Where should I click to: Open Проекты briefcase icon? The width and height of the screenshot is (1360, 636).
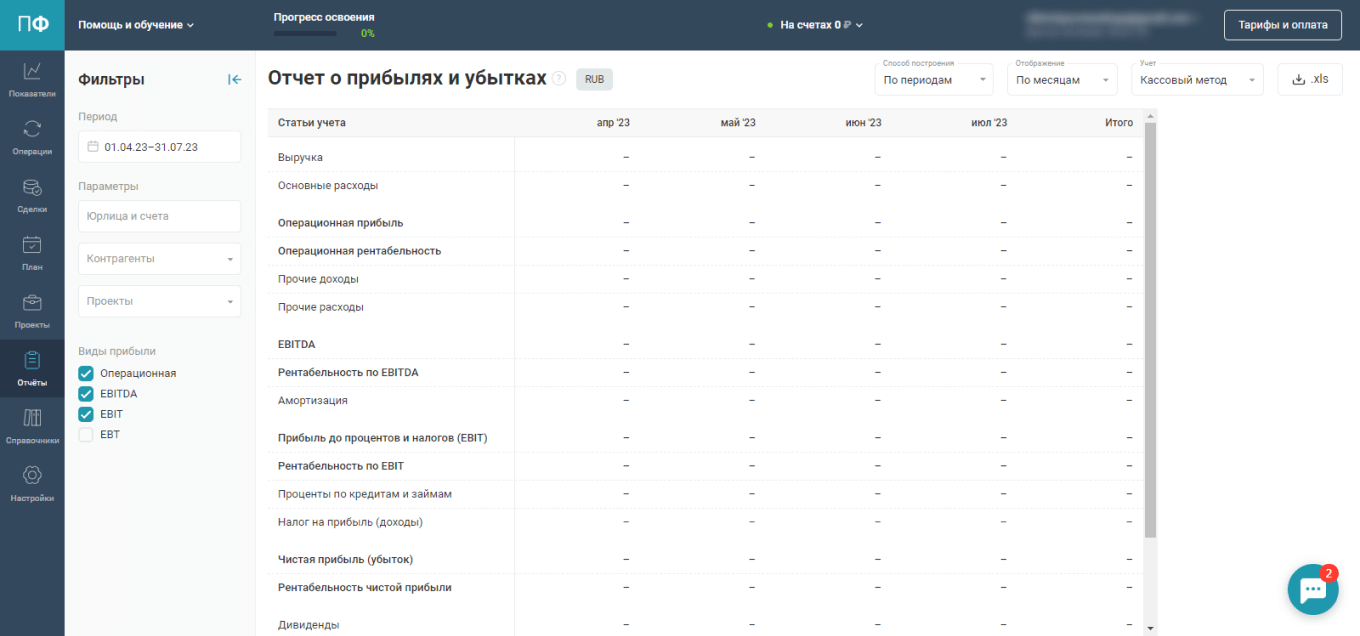click(x=32, y=303)
